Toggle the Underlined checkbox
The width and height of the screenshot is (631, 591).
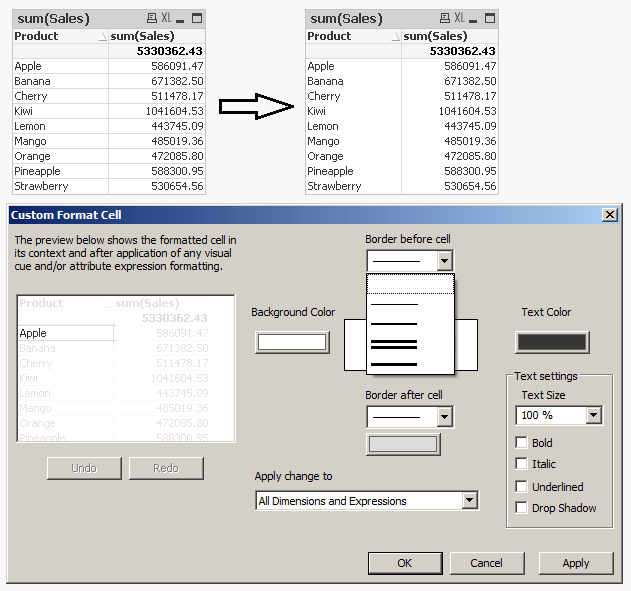[521, 486]
